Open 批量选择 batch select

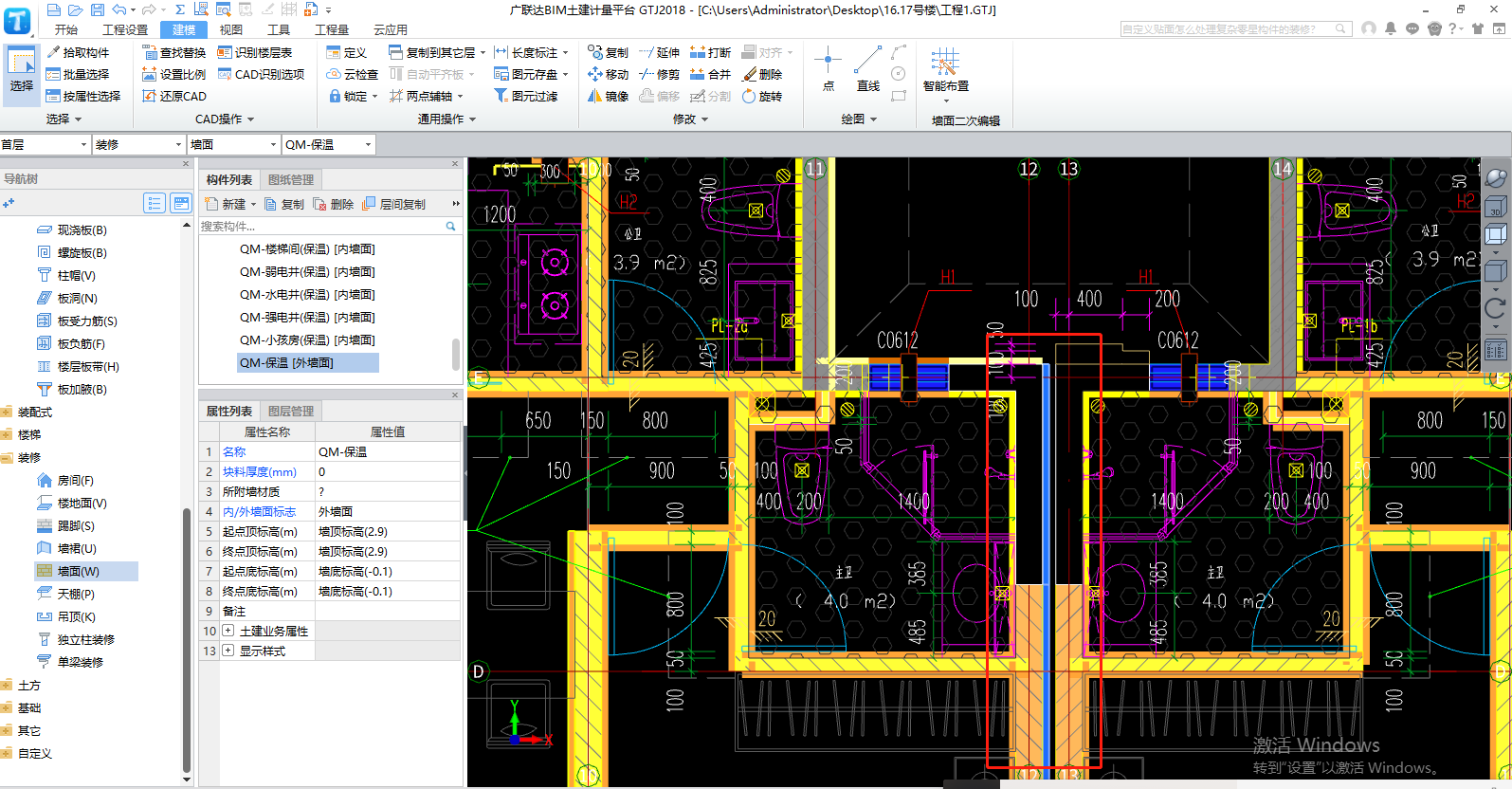(x=78, y=74)
